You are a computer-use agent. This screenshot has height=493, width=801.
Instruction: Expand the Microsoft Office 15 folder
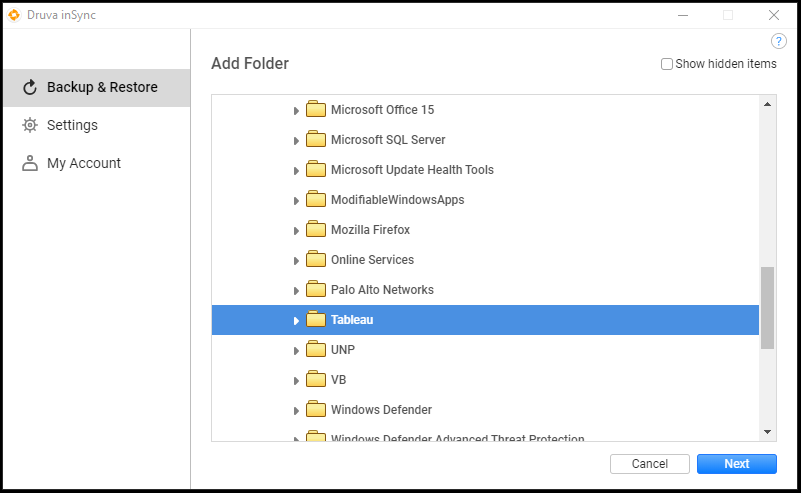click(296, 111)
